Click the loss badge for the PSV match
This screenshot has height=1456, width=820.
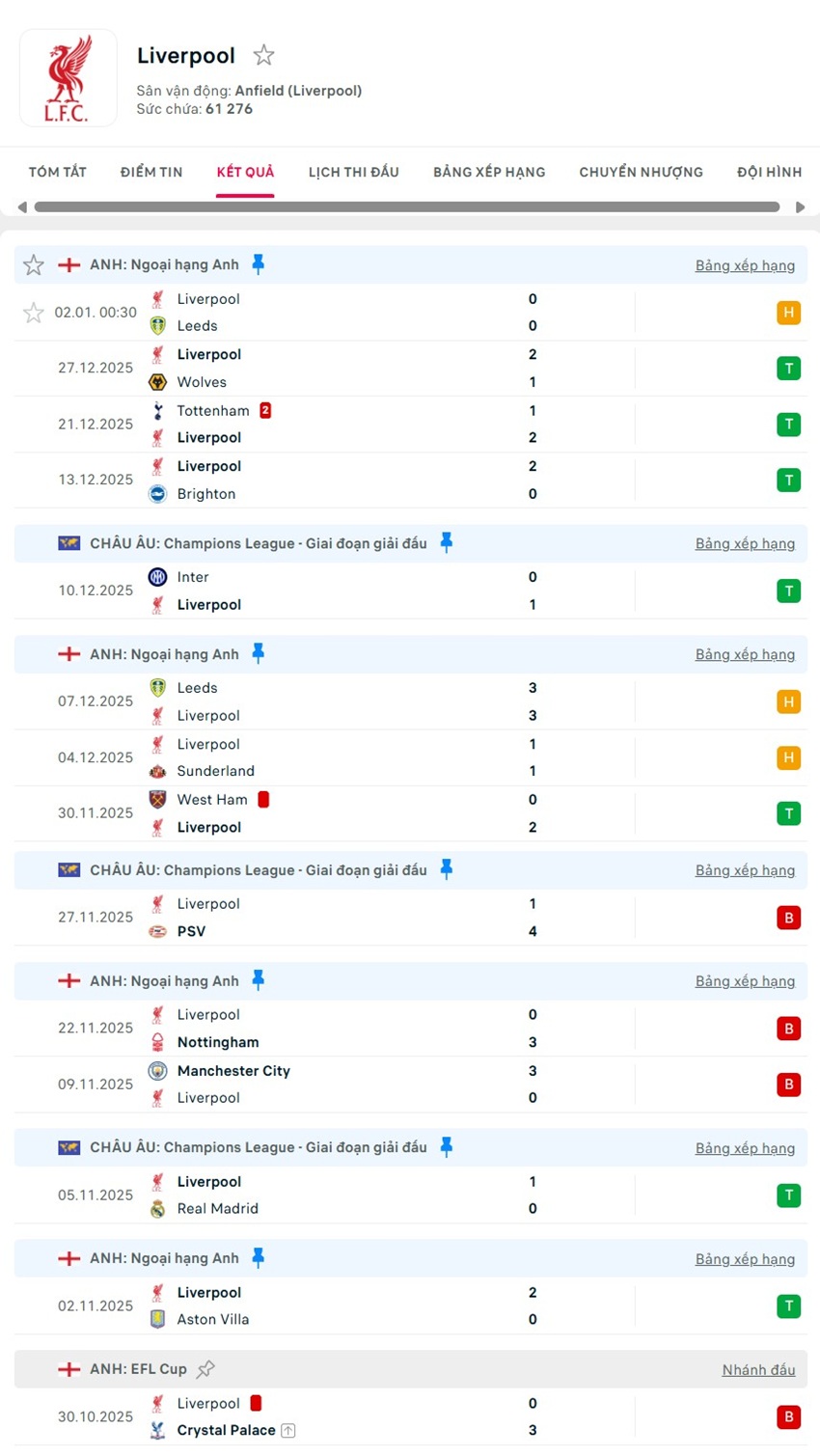(x=788, y=918)
